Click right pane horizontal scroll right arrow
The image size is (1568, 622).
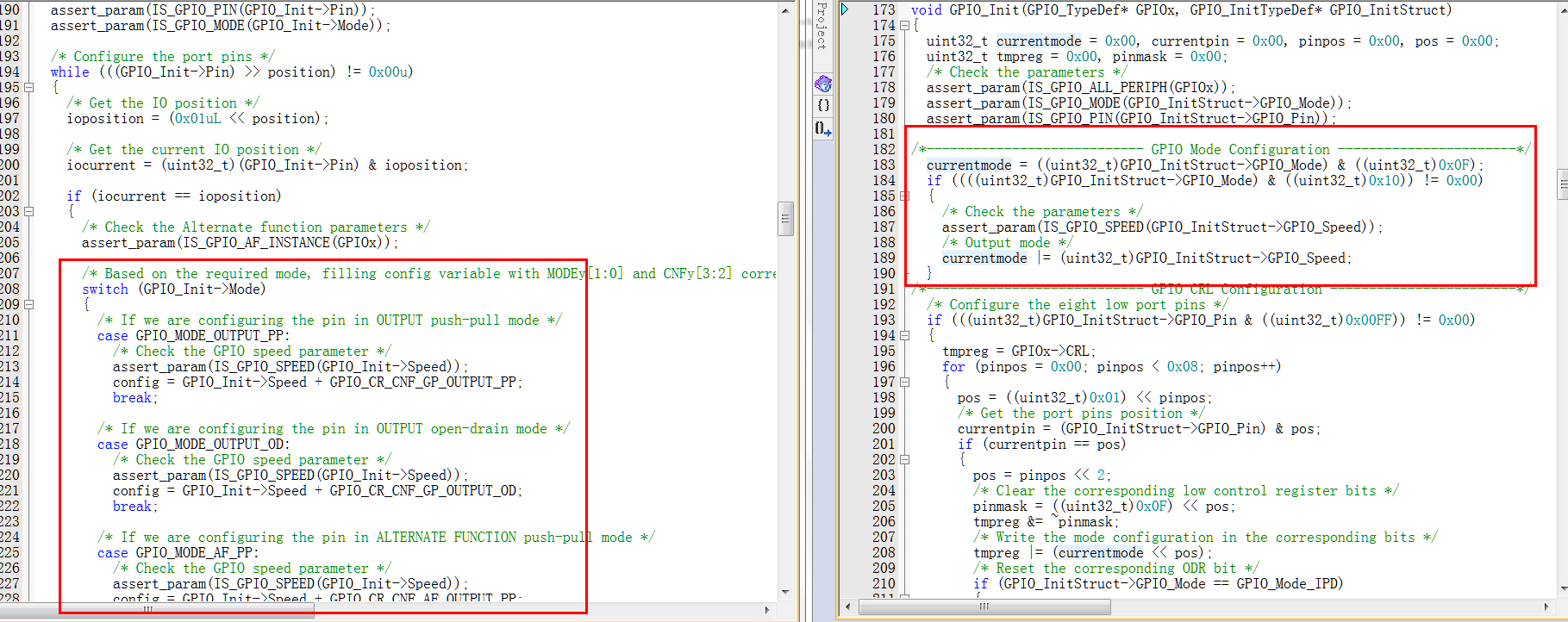tap(1547, 607)
